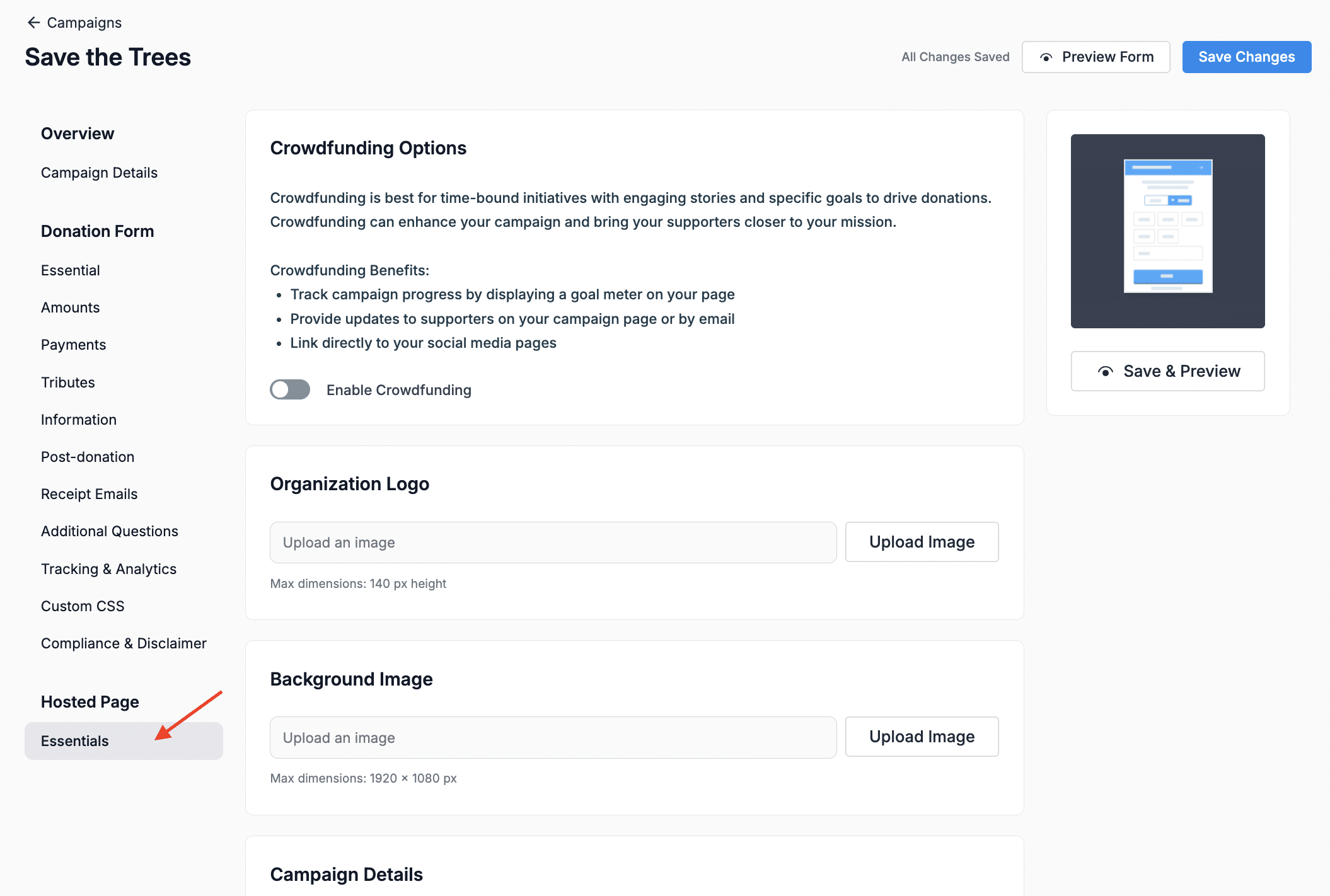
Task: Click the Preview Form button
Action: tap(1096, 57)
